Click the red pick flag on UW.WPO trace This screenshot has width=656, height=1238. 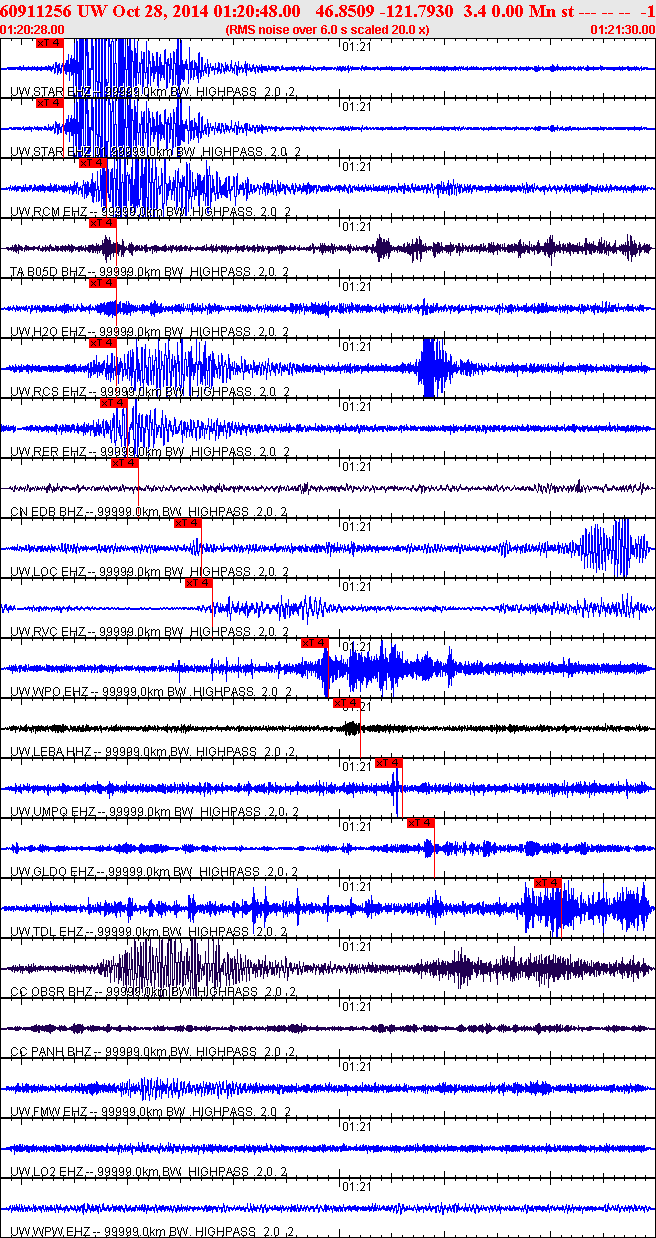click(x=314, y=643)
